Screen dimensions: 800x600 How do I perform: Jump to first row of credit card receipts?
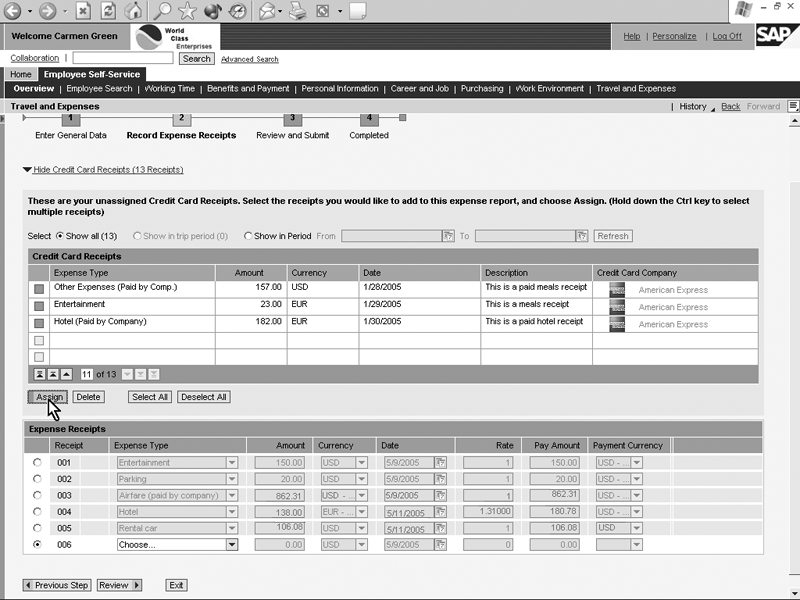point(39,374)
